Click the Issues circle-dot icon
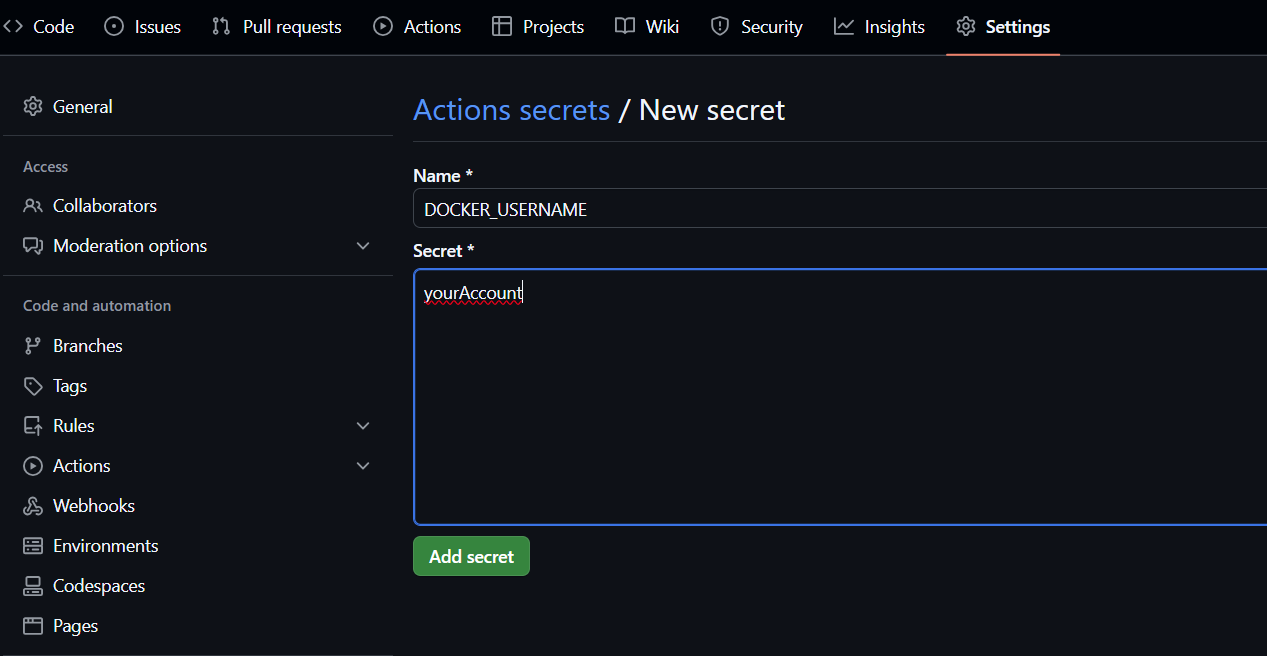 pyautogui.click(x=114, y=27)
